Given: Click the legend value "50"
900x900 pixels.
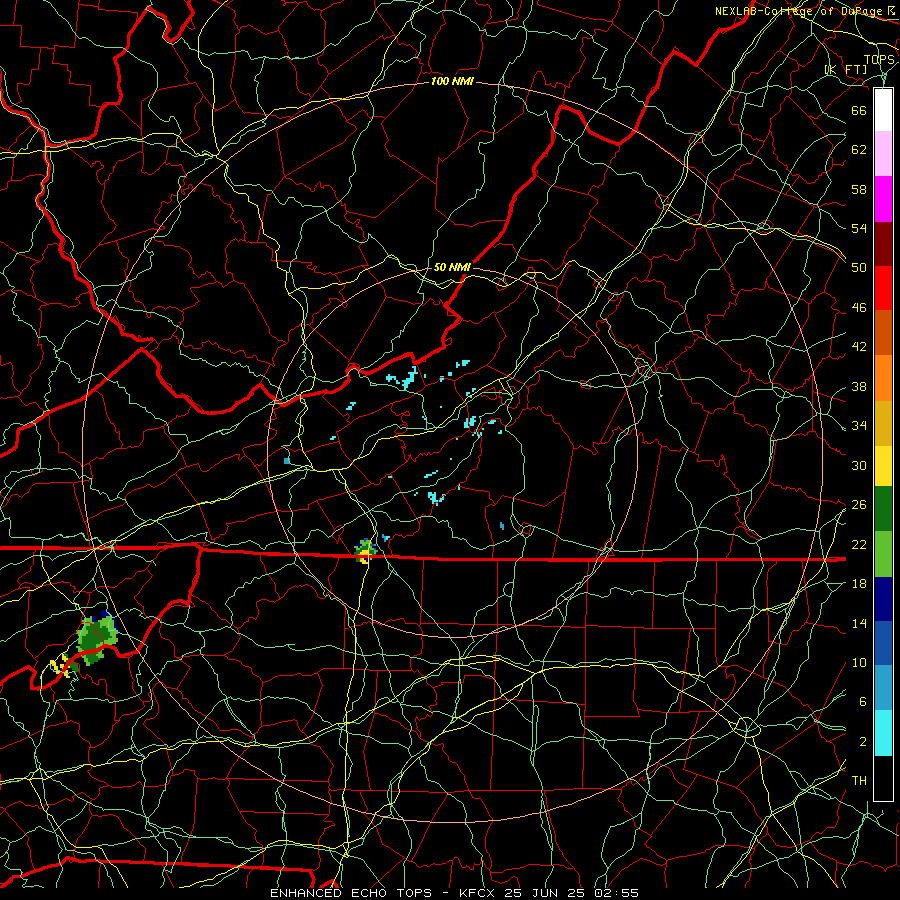Looking at the screenshot, I should (859, 267).
